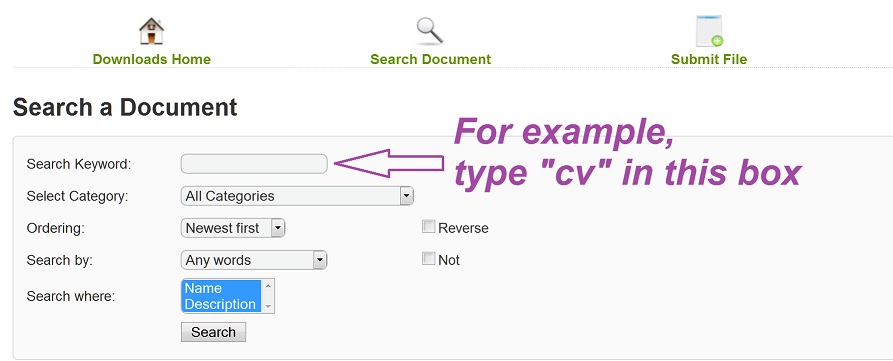
Task: Click the Downloads Home house icon
Action: click(x=151, y=31)
